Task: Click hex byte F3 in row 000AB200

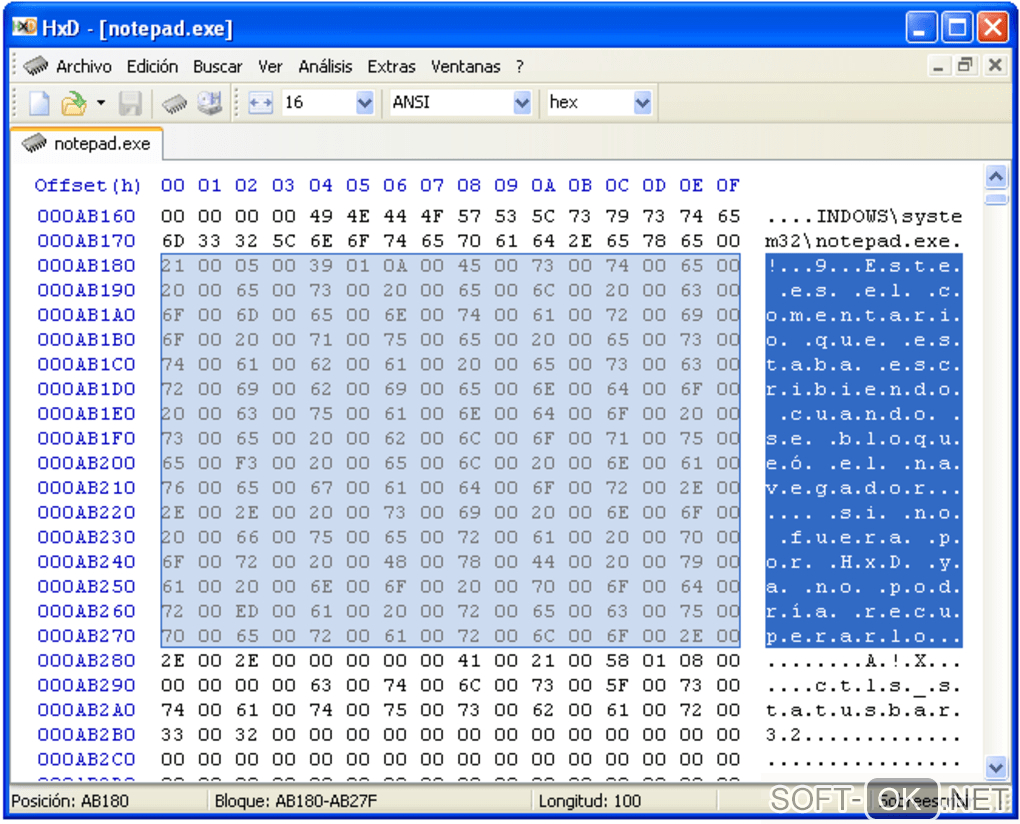Action: [x=247, y=463]
